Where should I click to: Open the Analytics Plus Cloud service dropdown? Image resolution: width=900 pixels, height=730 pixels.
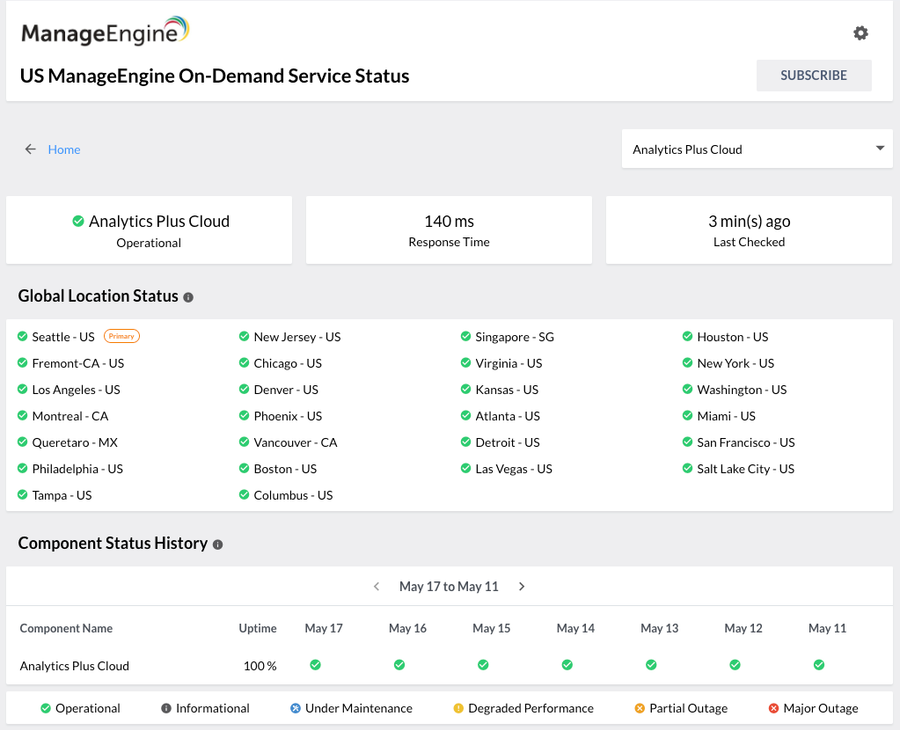pos(755,149)
